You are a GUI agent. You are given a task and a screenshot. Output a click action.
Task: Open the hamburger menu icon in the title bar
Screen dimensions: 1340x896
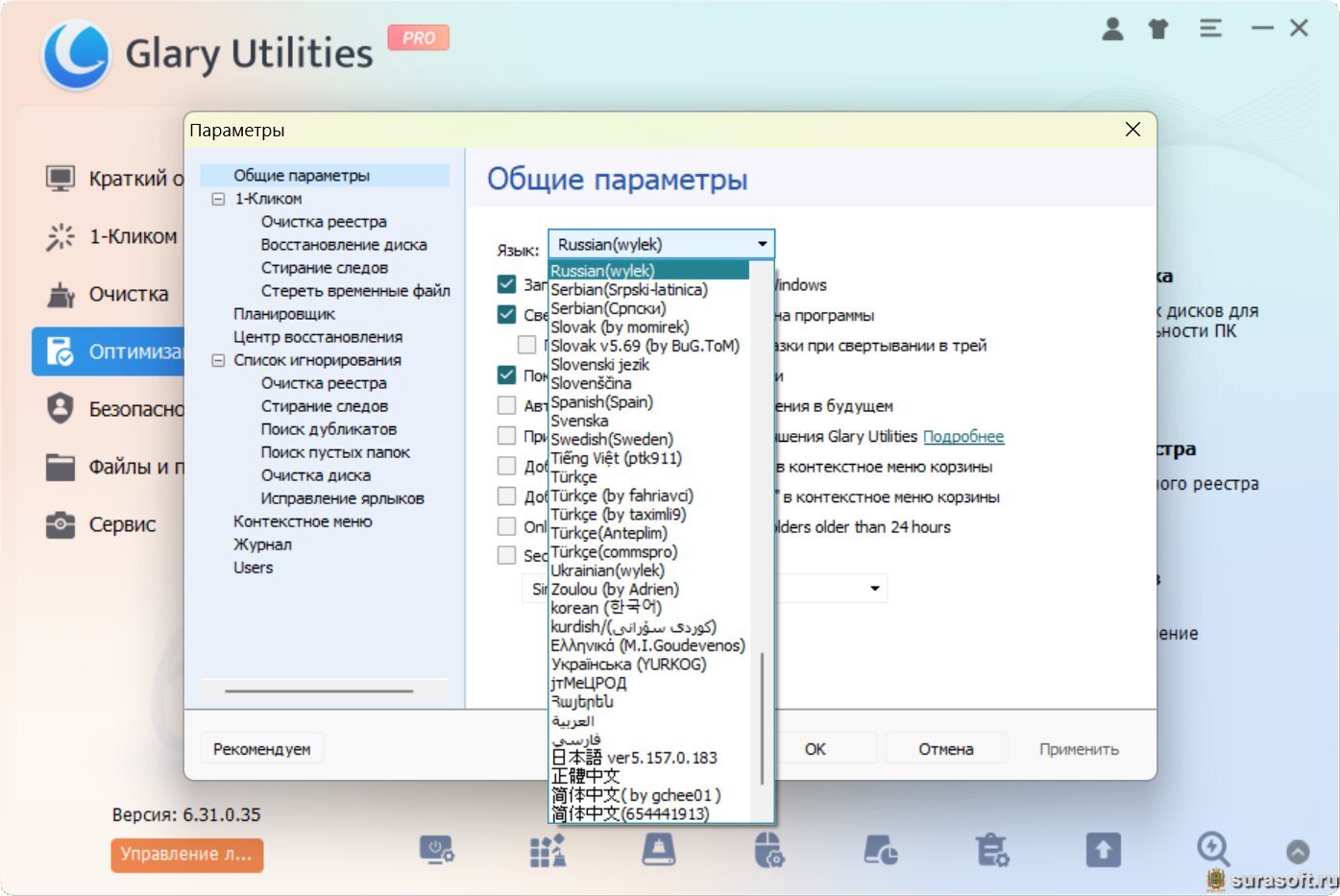pos(1210,29)
